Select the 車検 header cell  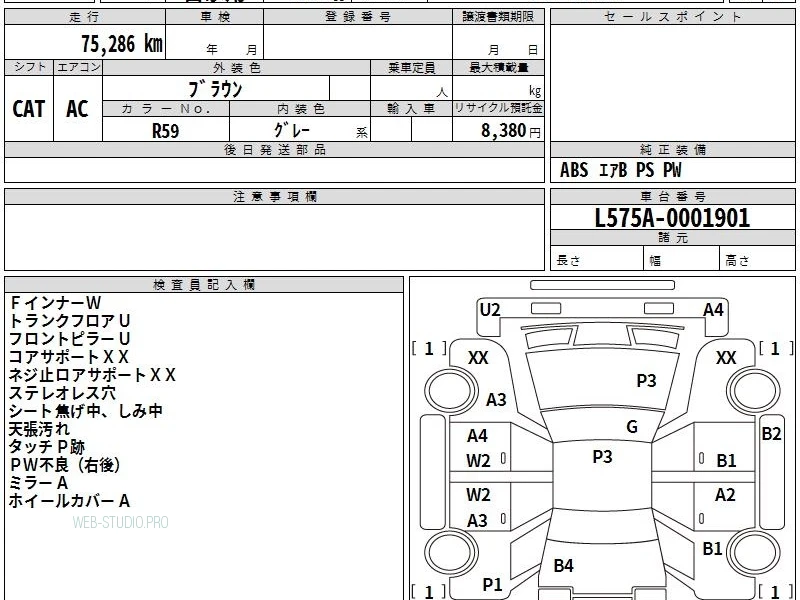tap(215, 17)
